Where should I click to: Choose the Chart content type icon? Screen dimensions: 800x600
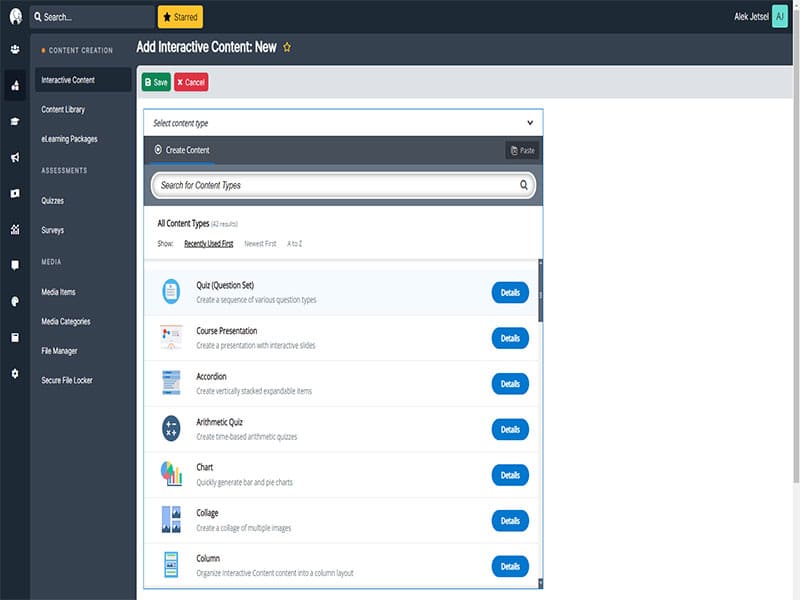[x=171, y=474]
